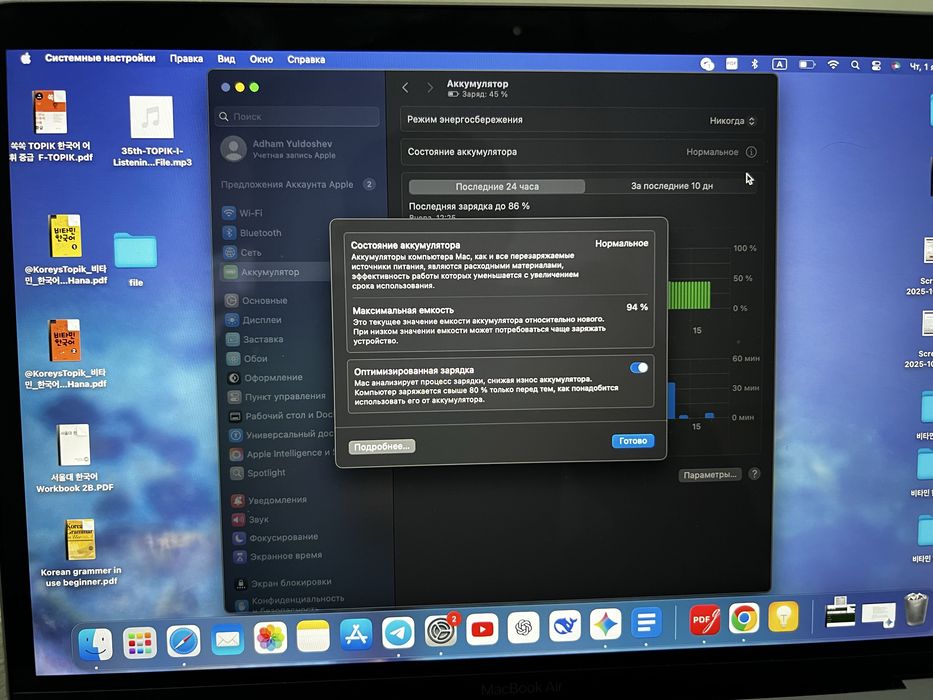This screenshot has height=700, width=933.
Task: Select Экран блокировки in the sidebar
Action: (283, 583)
